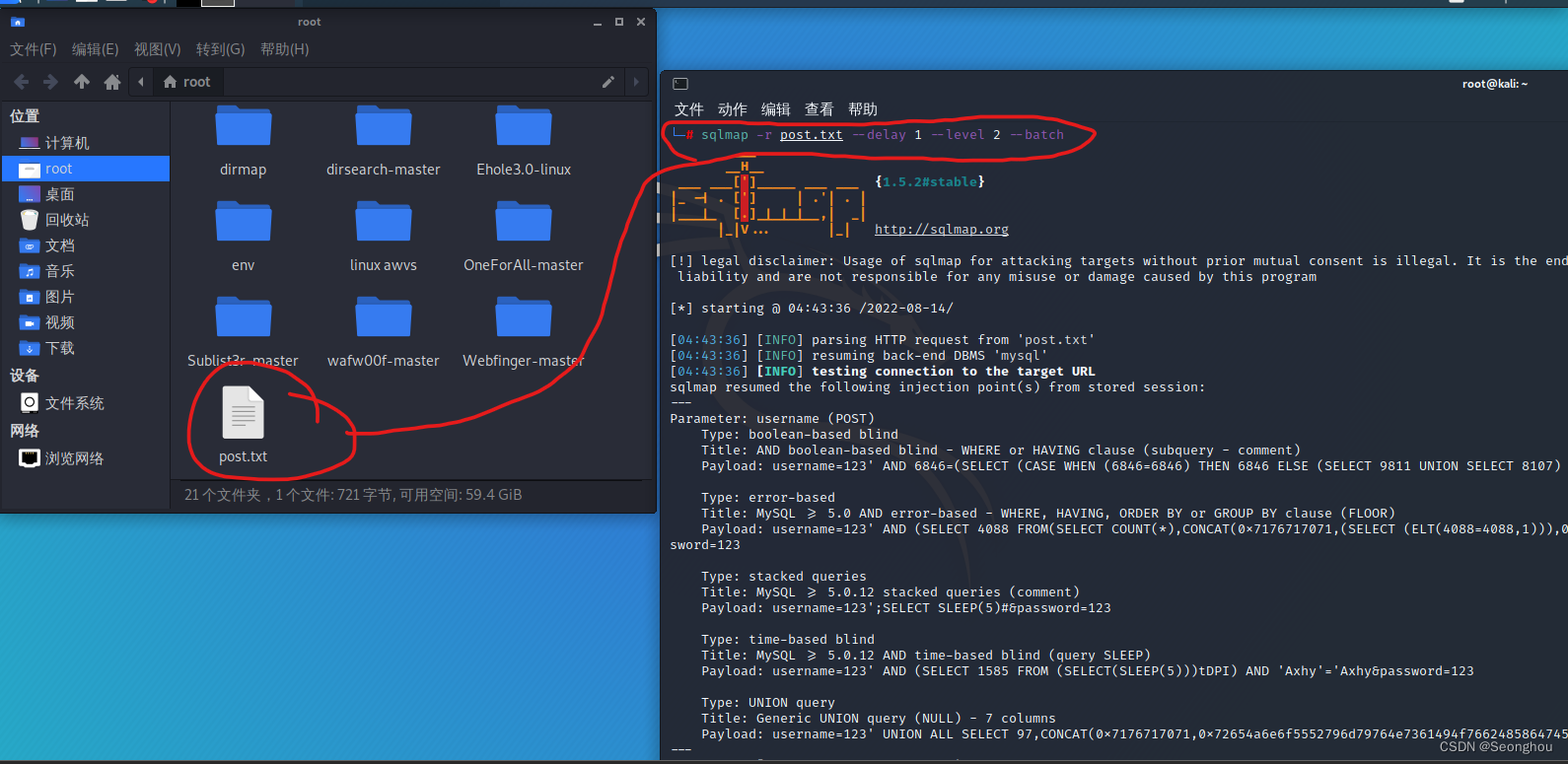The image size is (1568, 764).
Task: Select root in the sidebar places
Action: click(x=86, y=169)
